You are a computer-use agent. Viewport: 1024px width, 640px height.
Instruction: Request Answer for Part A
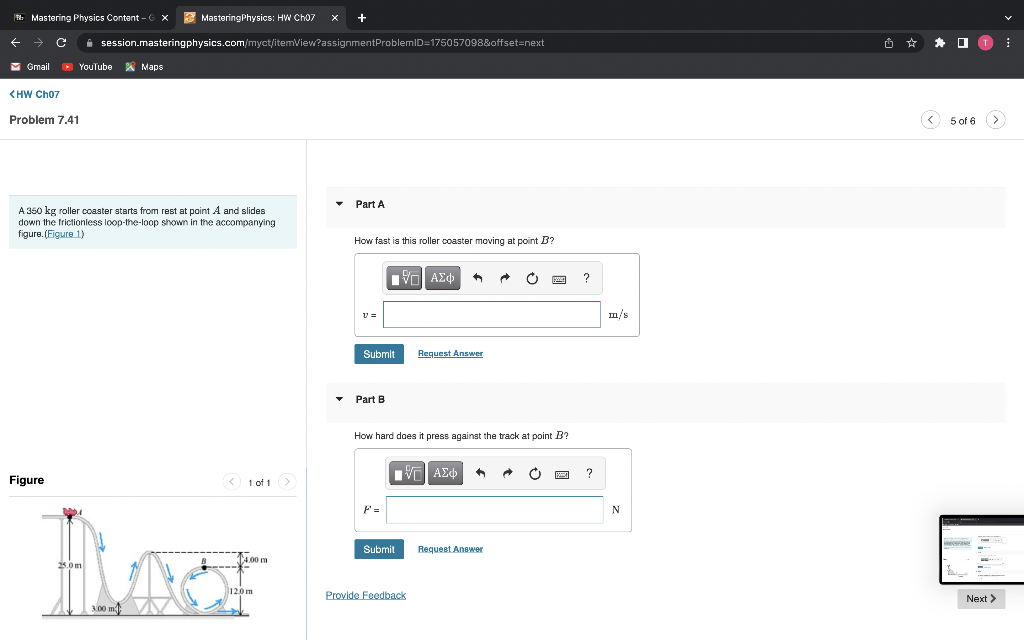tap(451, 353)
